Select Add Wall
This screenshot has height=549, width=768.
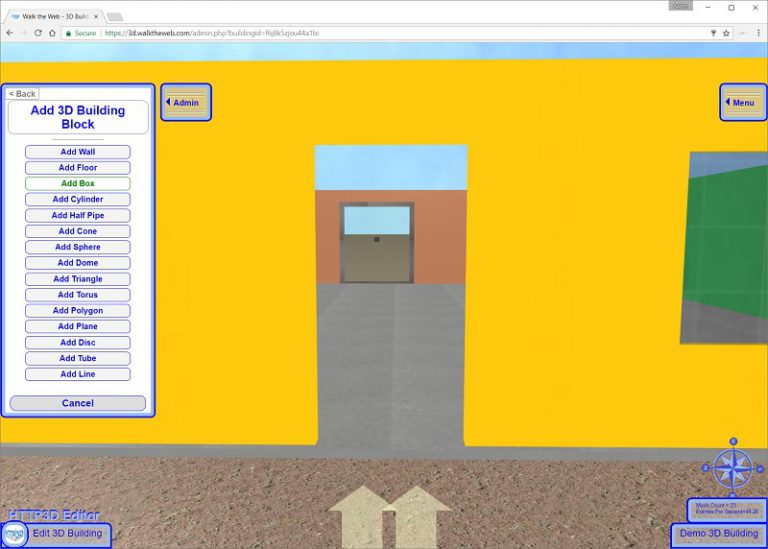(77, 152)
